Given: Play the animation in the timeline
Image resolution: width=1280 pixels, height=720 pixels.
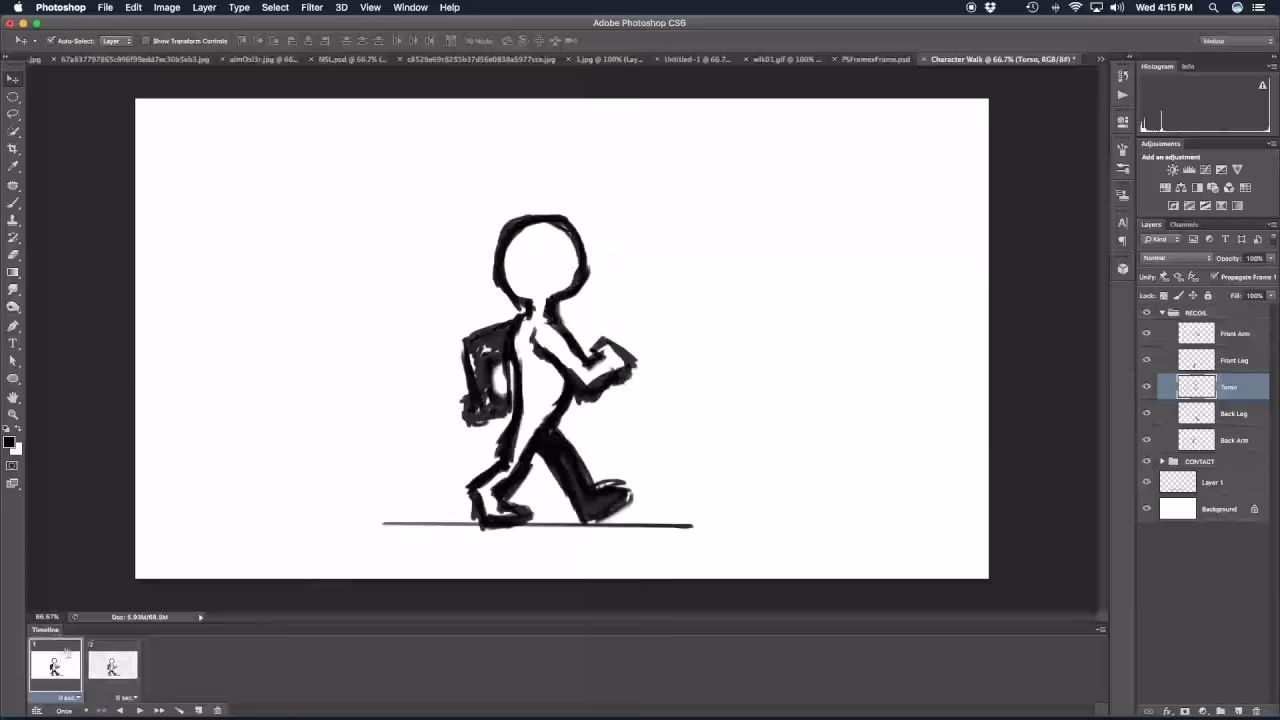Looking at the screenshot, I should 140,710.
